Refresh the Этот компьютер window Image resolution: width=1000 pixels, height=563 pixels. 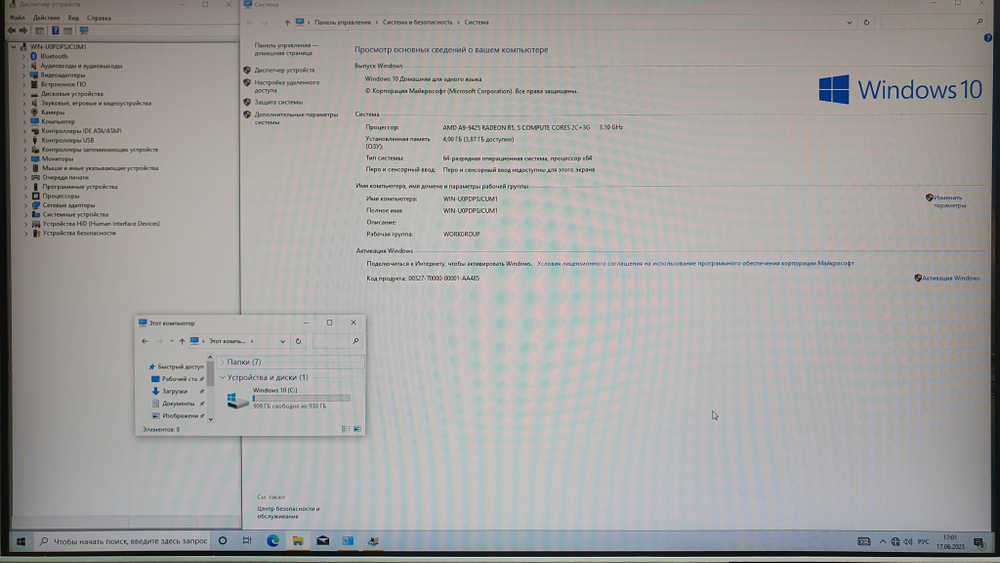pos(298,341)
